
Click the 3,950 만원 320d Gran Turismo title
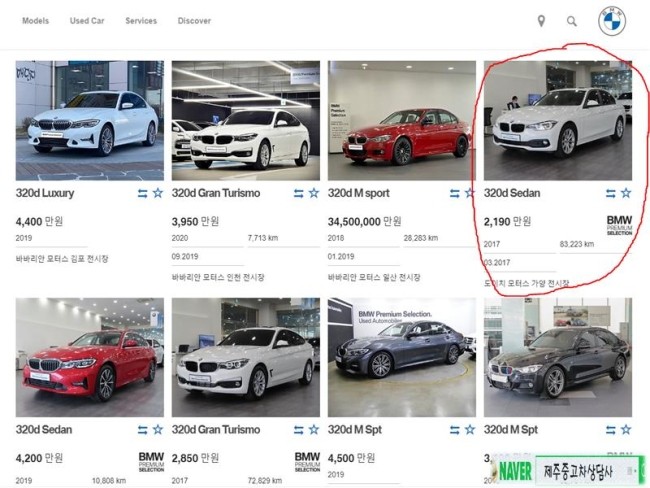coord(216,193)
